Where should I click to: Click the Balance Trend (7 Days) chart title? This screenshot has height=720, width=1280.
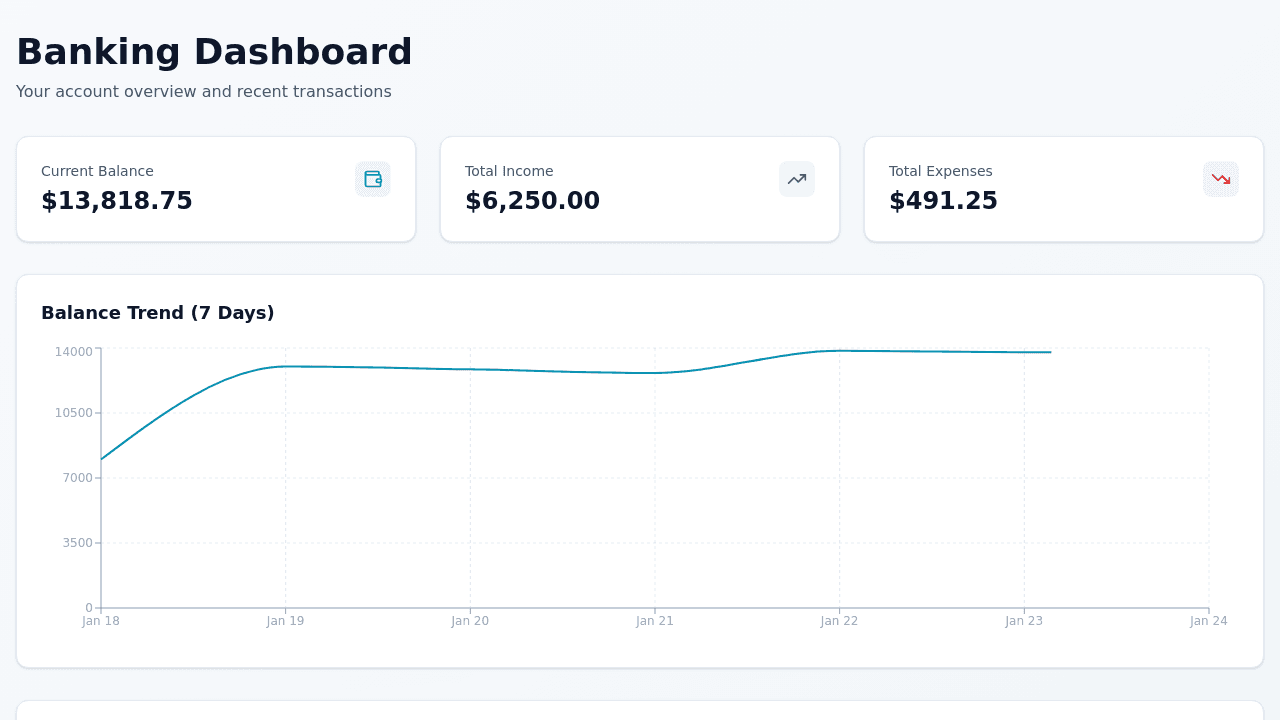point(157,313)
